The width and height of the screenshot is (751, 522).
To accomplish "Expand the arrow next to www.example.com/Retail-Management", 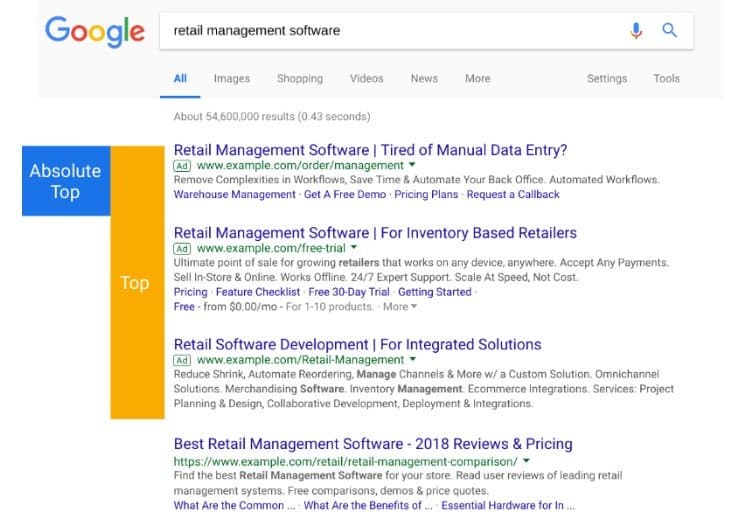I will (x=412, y=360).
